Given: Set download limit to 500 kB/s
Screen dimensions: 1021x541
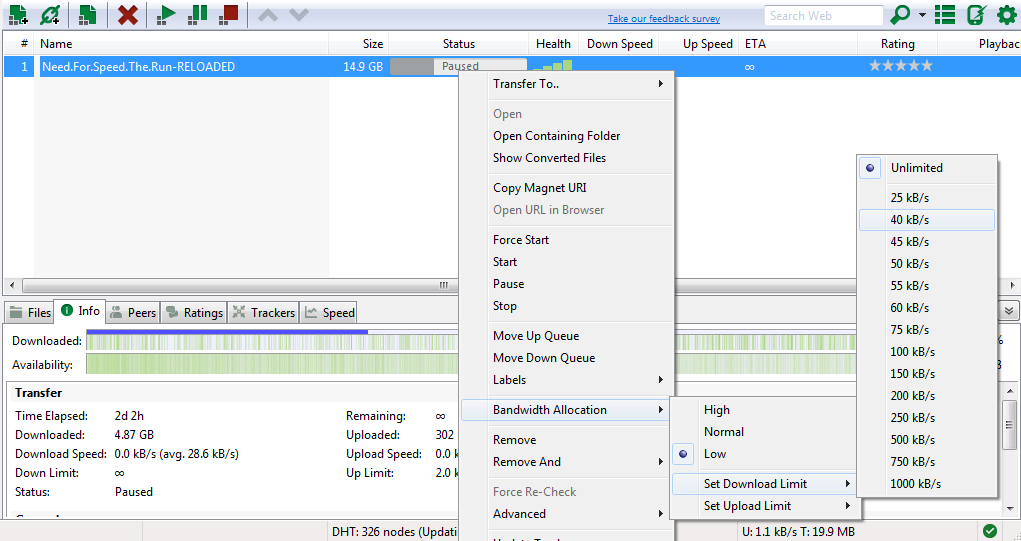Looking at the screenshot, I should coord(927,439).
